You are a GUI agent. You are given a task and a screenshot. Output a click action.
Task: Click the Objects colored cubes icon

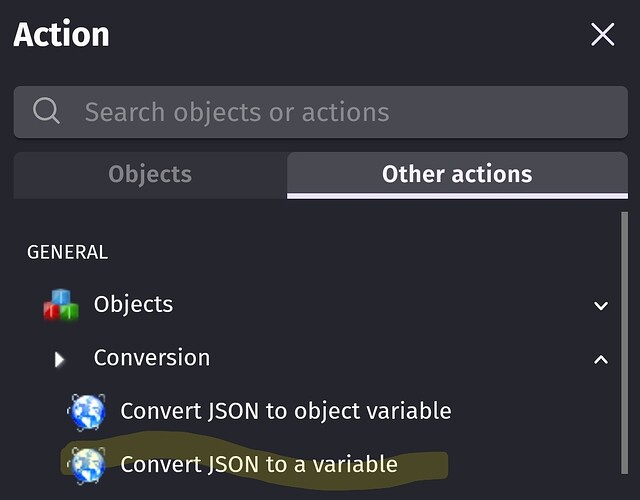pos(61,305)
